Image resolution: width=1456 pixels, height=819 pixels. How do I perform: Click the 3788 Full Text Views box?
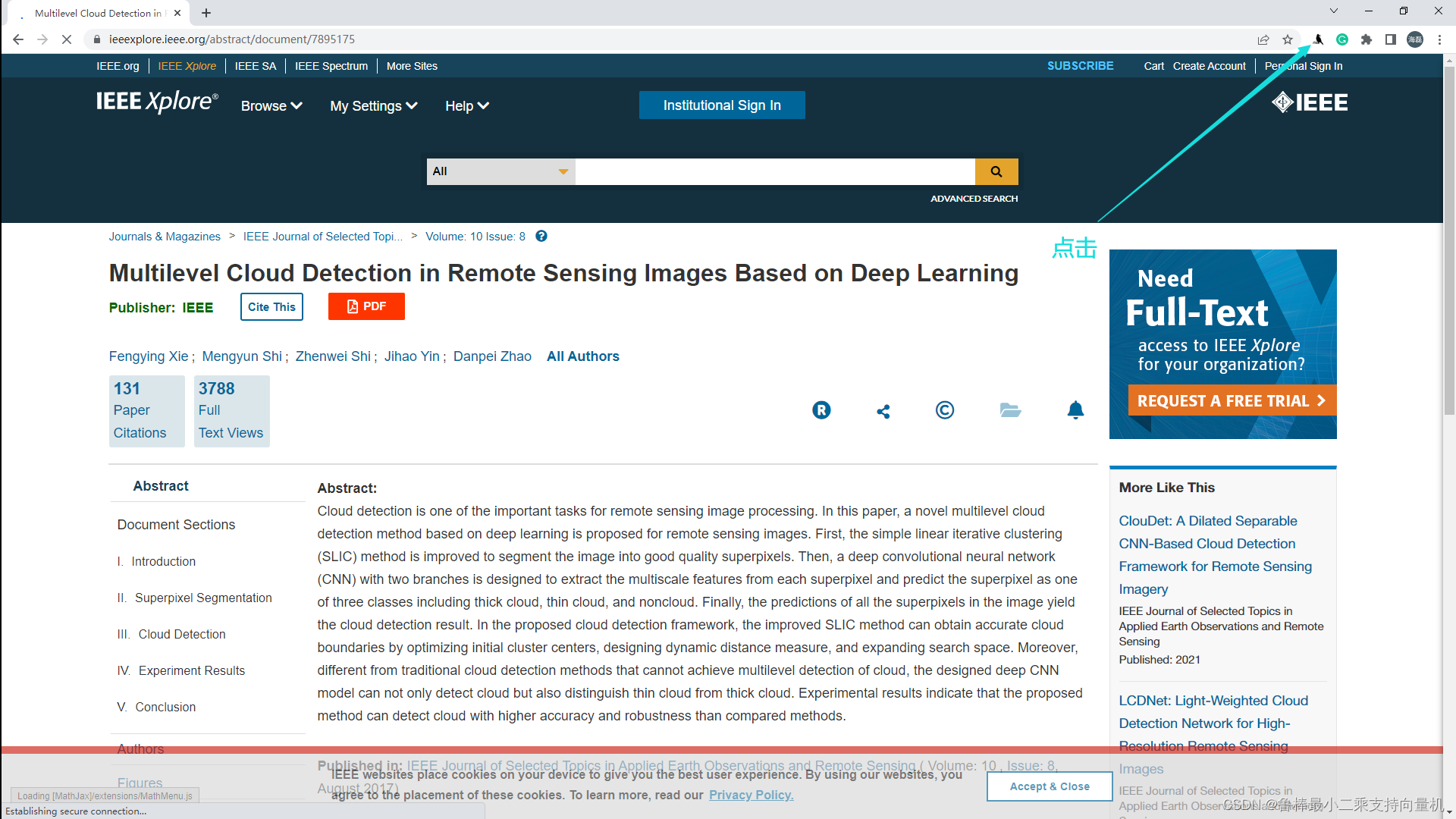click(x=231, y=411)
